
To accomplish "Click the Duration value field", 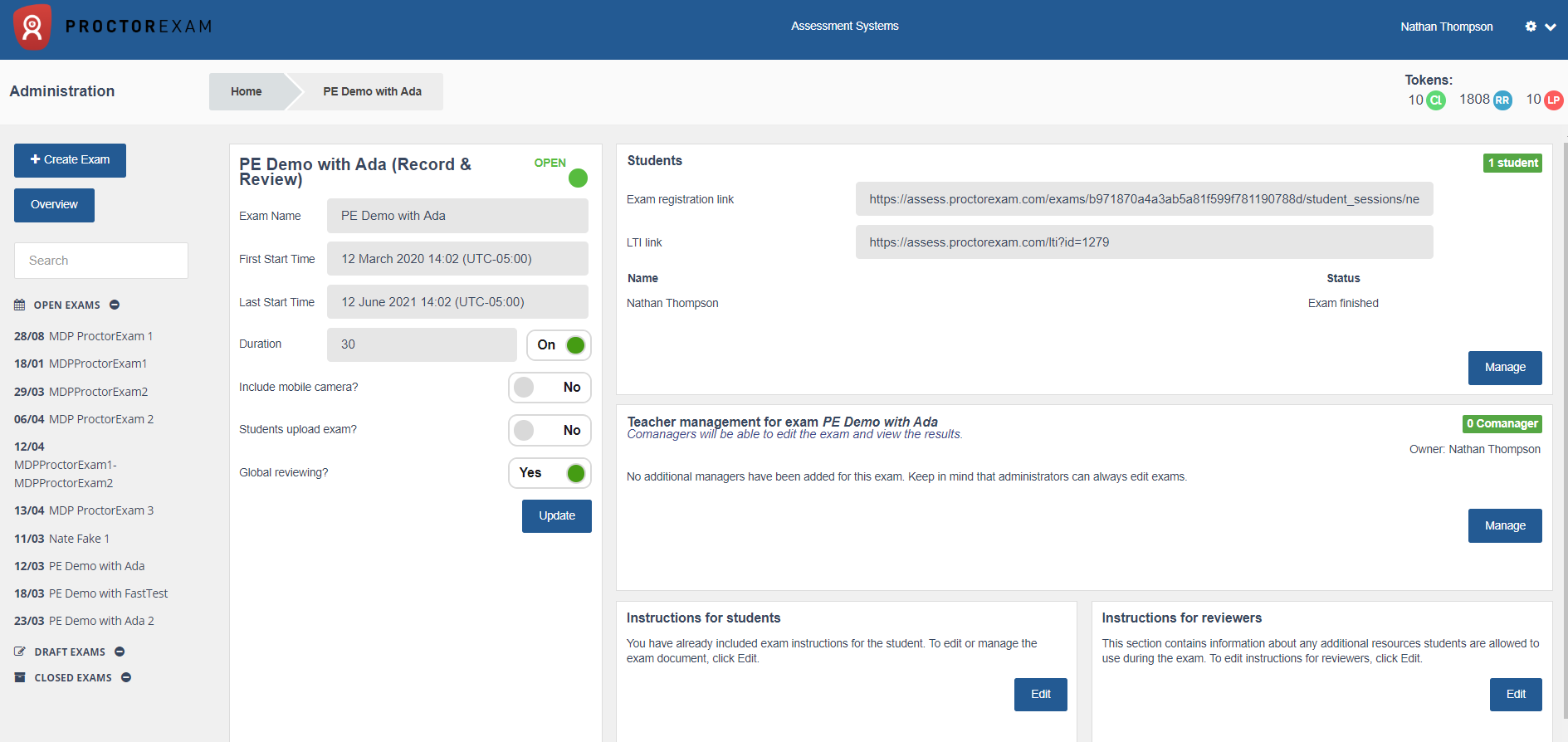I will point(422,344).
